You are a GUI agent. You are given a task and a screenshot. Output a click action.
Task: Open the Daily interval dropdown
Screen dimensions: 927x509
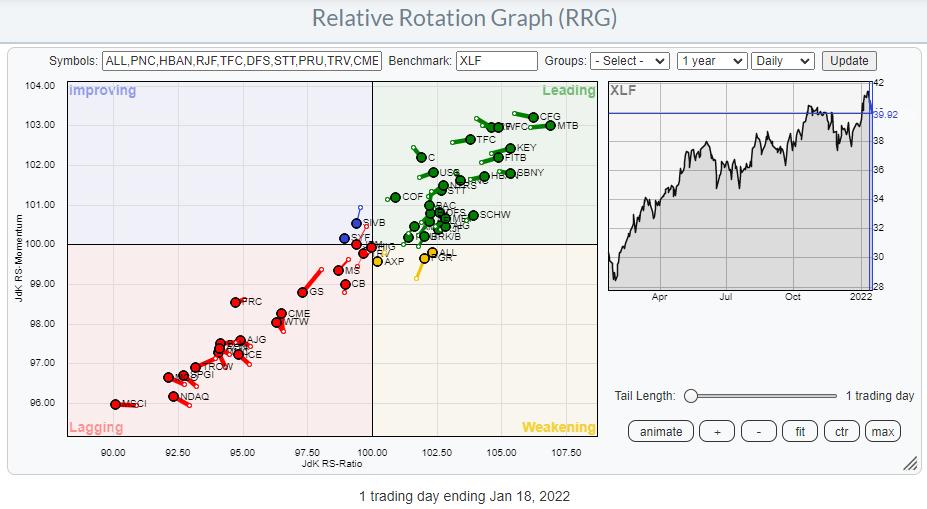[783, 61]
